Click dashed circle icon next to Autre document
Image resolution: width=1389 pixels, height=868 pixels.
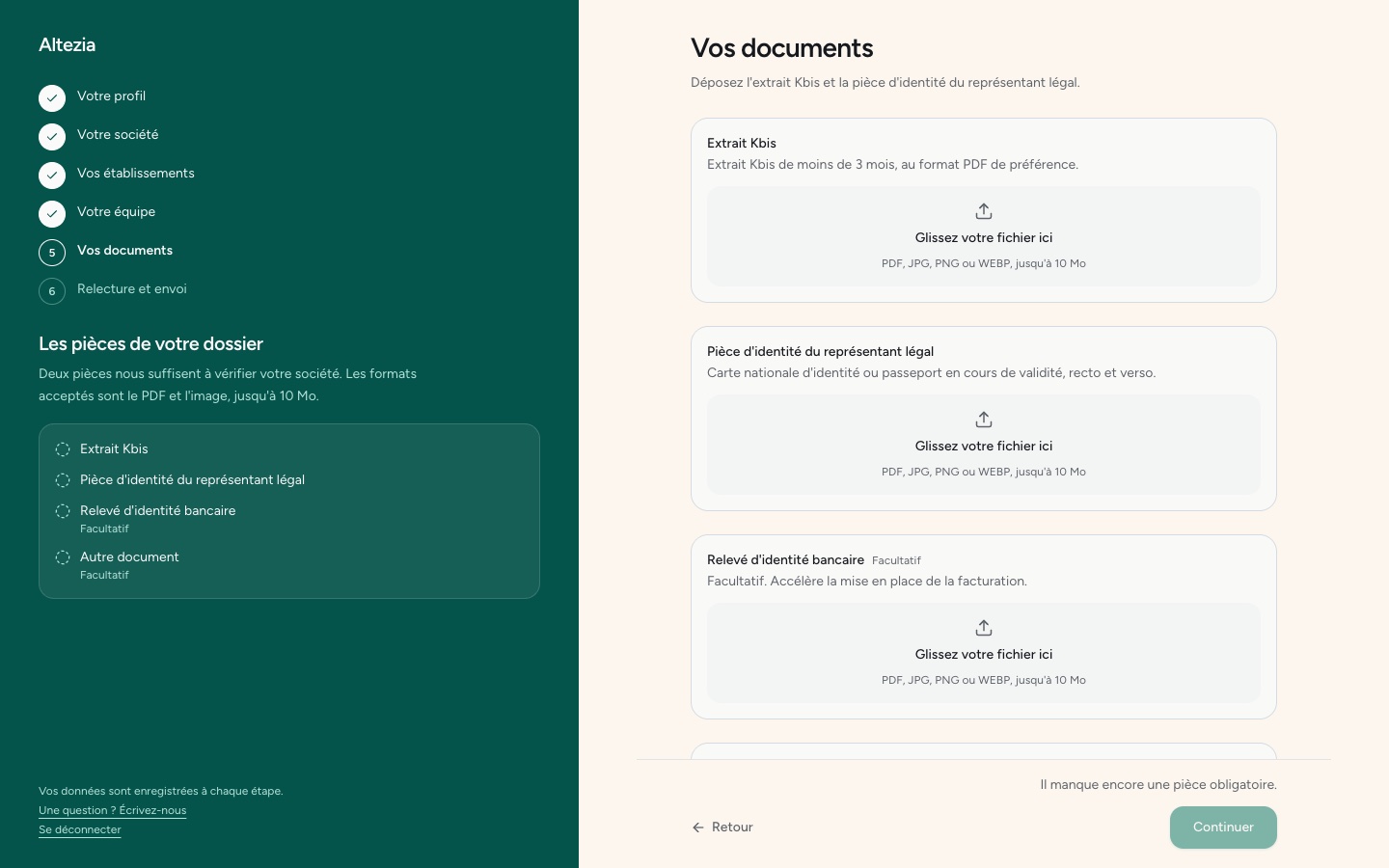coord(63,557)
